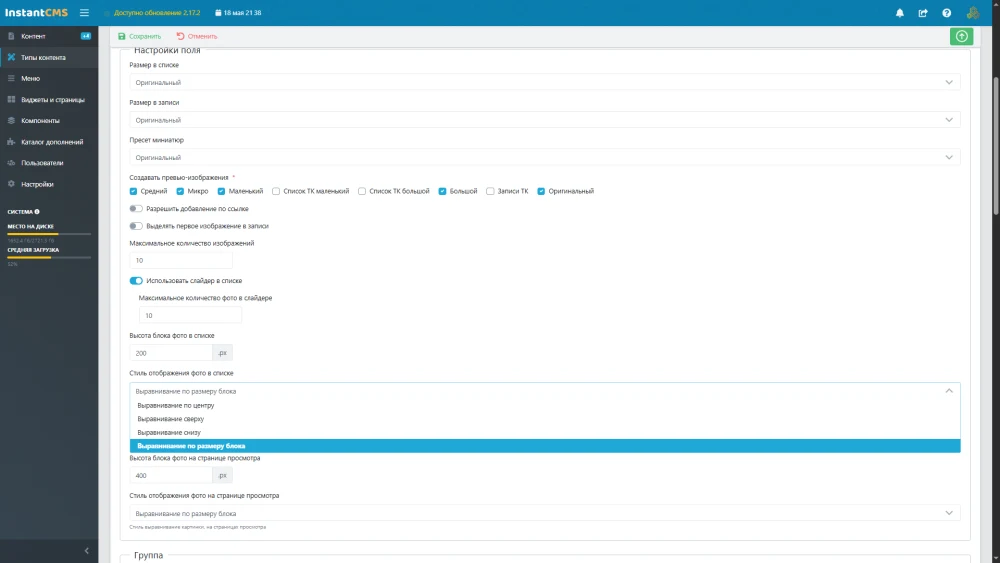
Task: Toggle the Средний checkbox
Action: [x=133, y=191]
